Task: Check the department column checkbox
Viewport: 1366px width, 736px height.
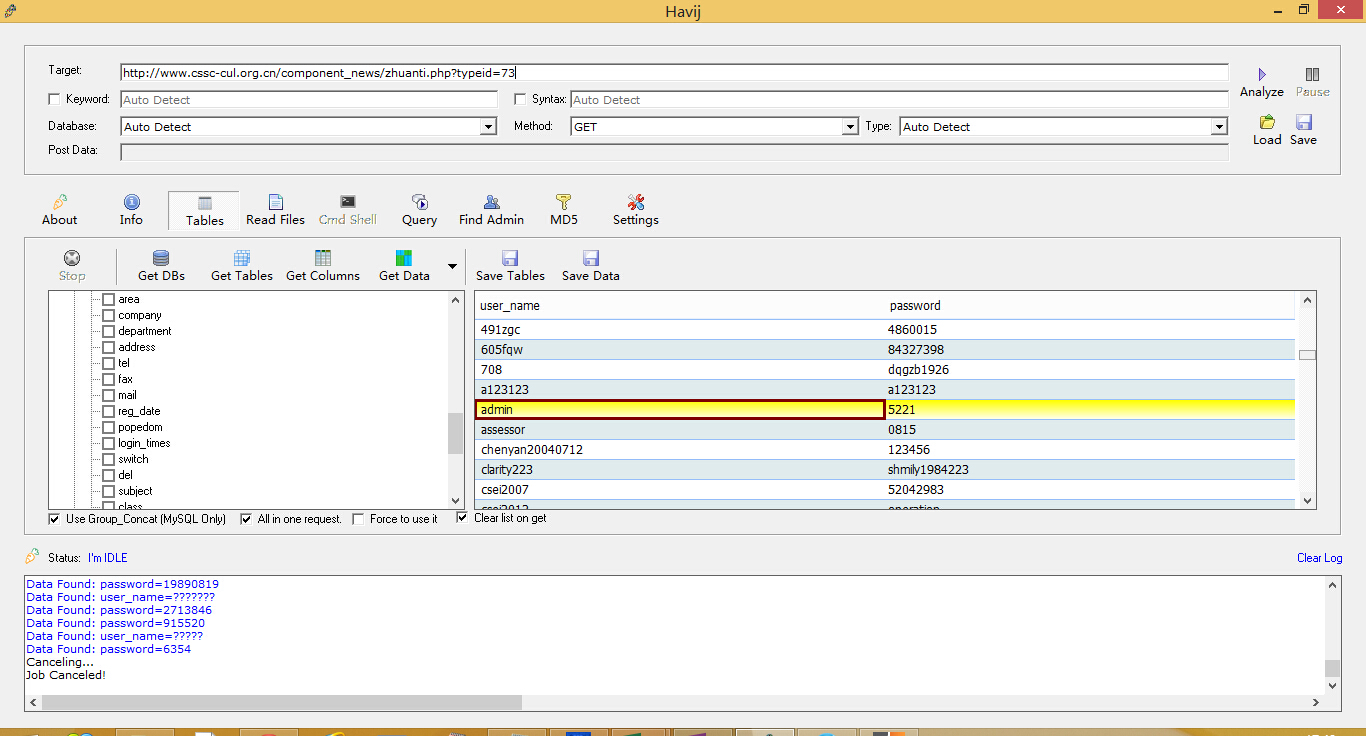Action: click(108, 331)
